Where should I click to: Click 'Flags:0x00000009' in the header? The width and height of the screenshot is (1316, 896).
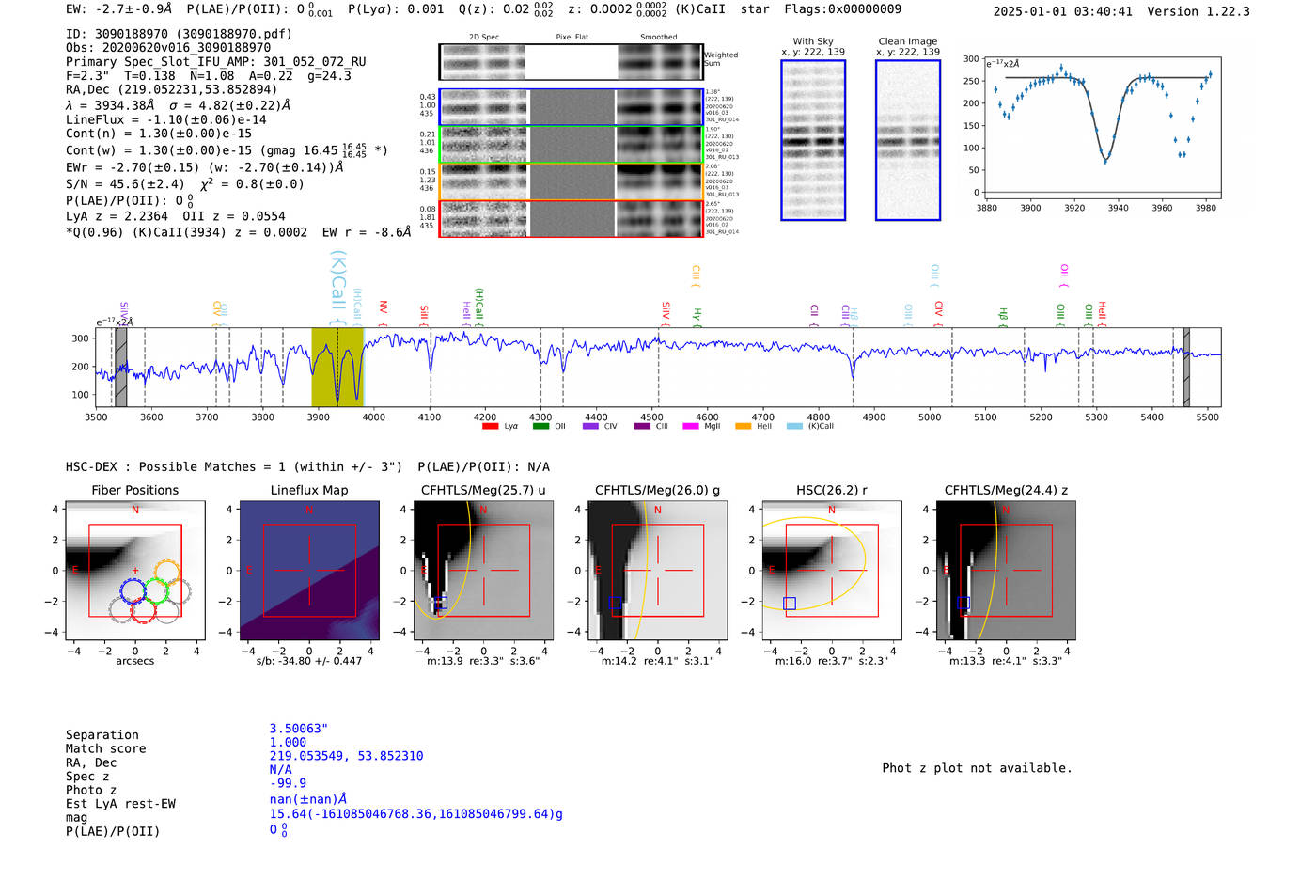point(843,9)
